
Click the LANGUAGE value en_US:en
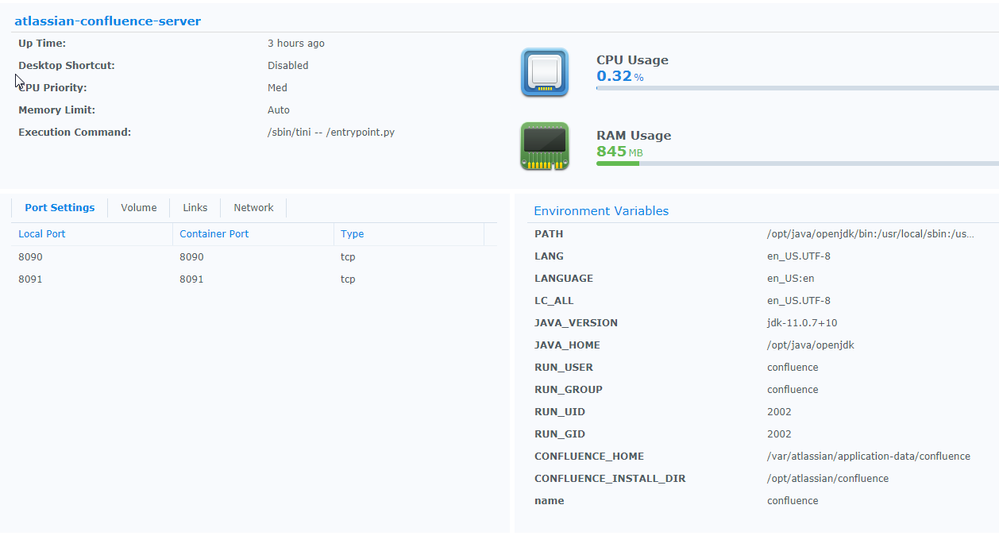(791, 279)
